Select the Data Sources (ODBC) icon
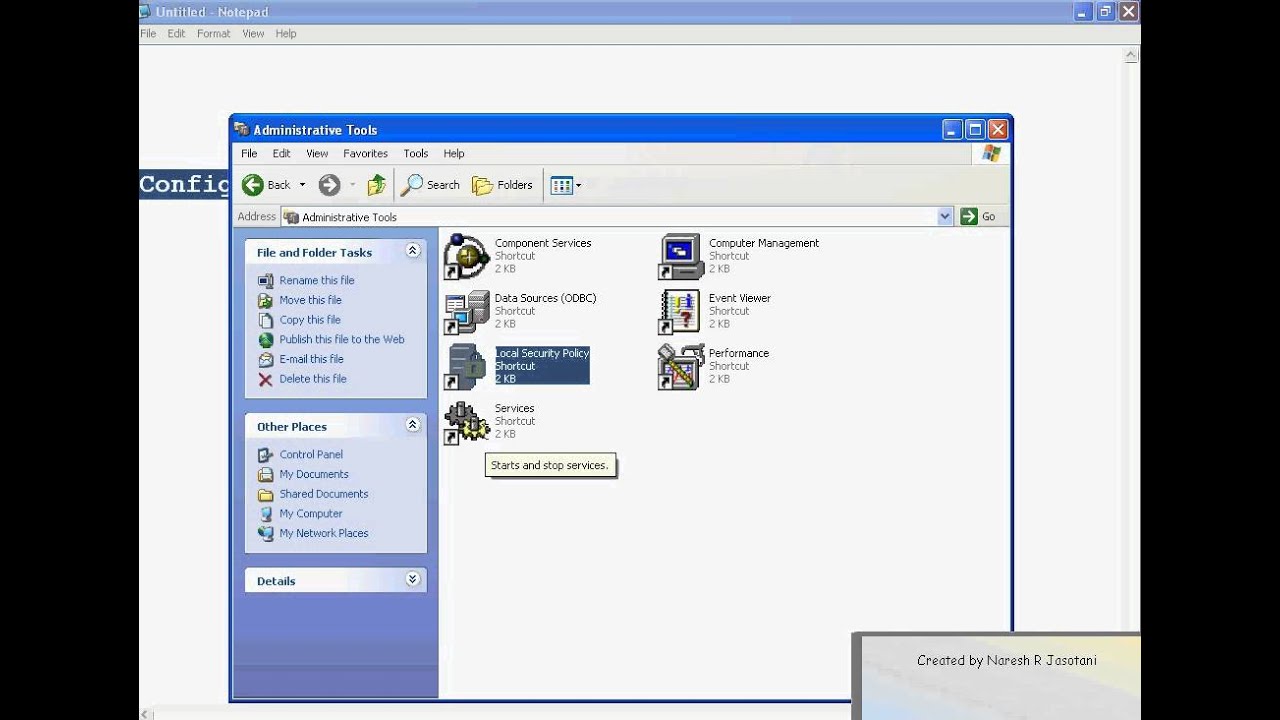The image size is (1280, 720). [x=466, y=312]
